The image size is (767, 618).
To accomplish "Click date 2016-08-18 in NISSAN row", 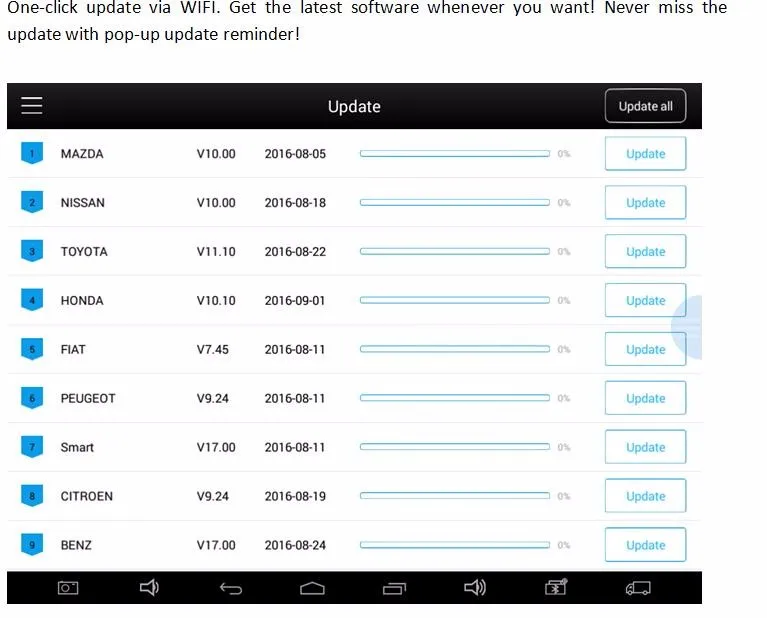I will pyautogui.click(x=295, y=203).
